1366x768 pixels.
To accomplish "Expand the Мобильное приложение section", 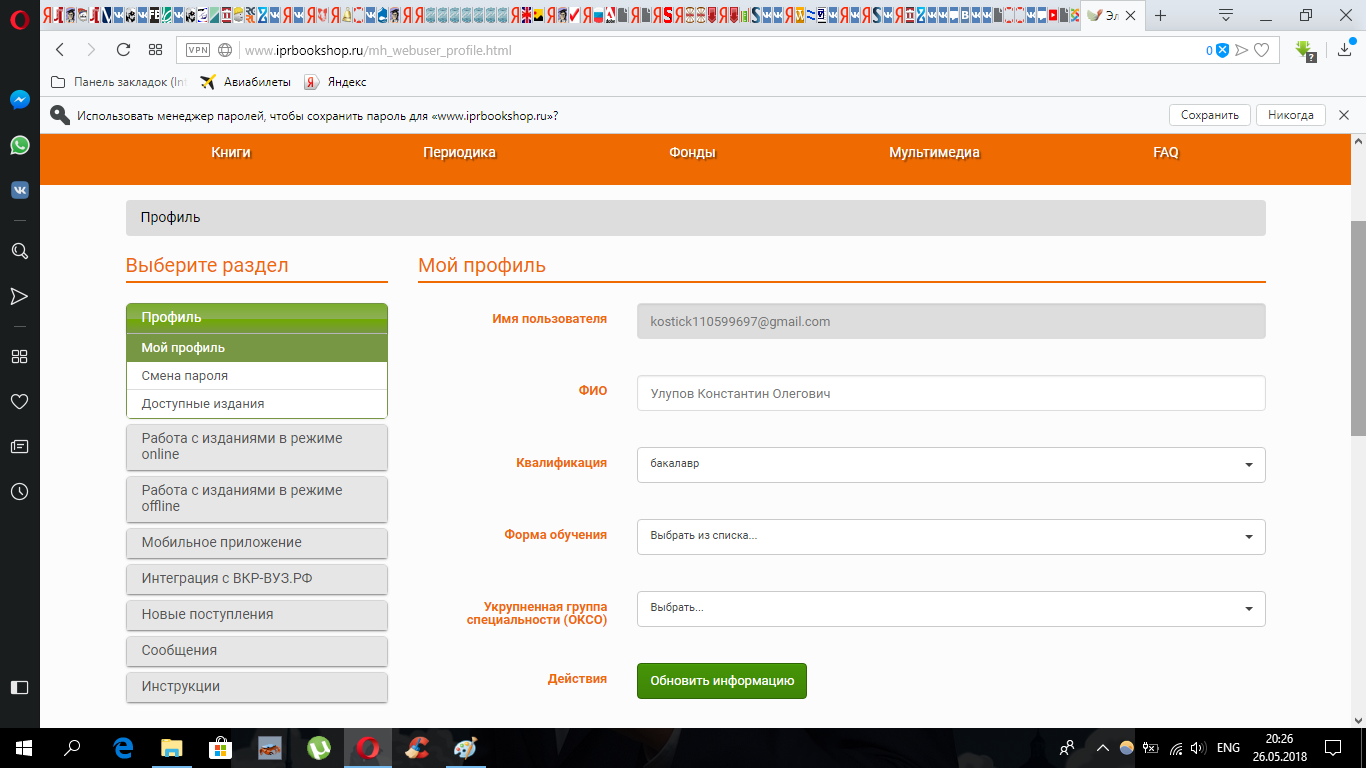I will tap(257, 542).
